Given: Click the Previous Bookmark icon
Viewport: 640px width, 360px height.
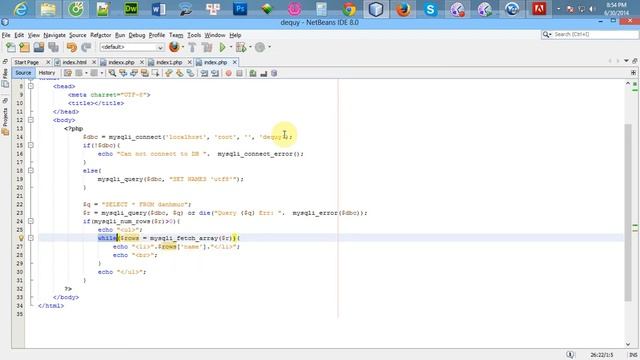Looking at the screenshot, I should (x=169, y=73).
